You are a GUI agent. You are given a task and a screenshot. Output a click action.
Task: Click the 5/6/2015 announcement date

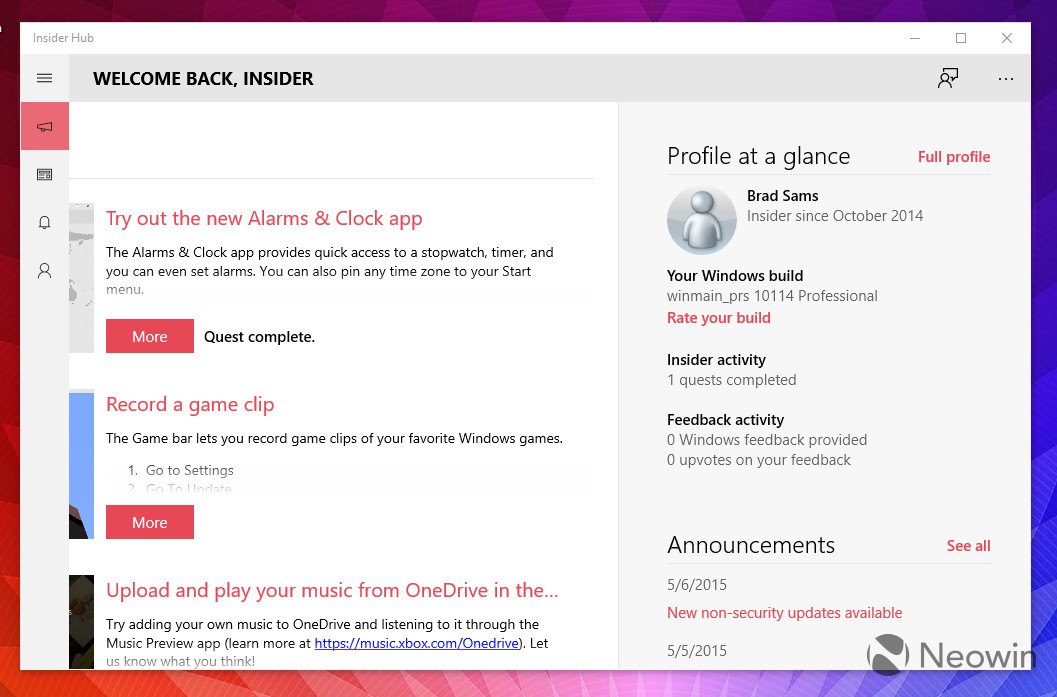697,585
